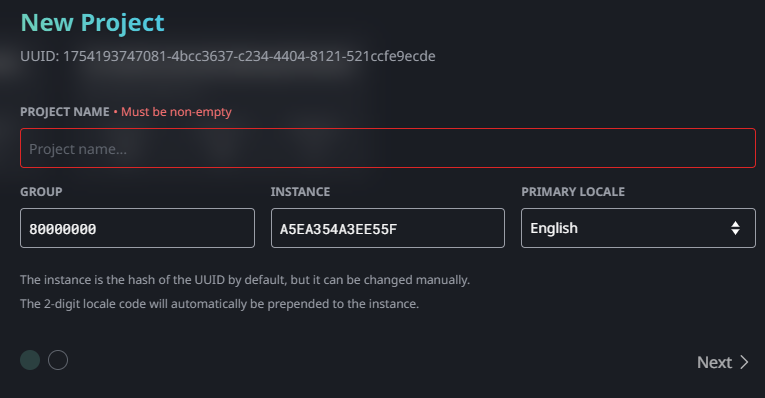
Task: Click the PRIMARY LOCALE label
Action: tap(573, 192)
